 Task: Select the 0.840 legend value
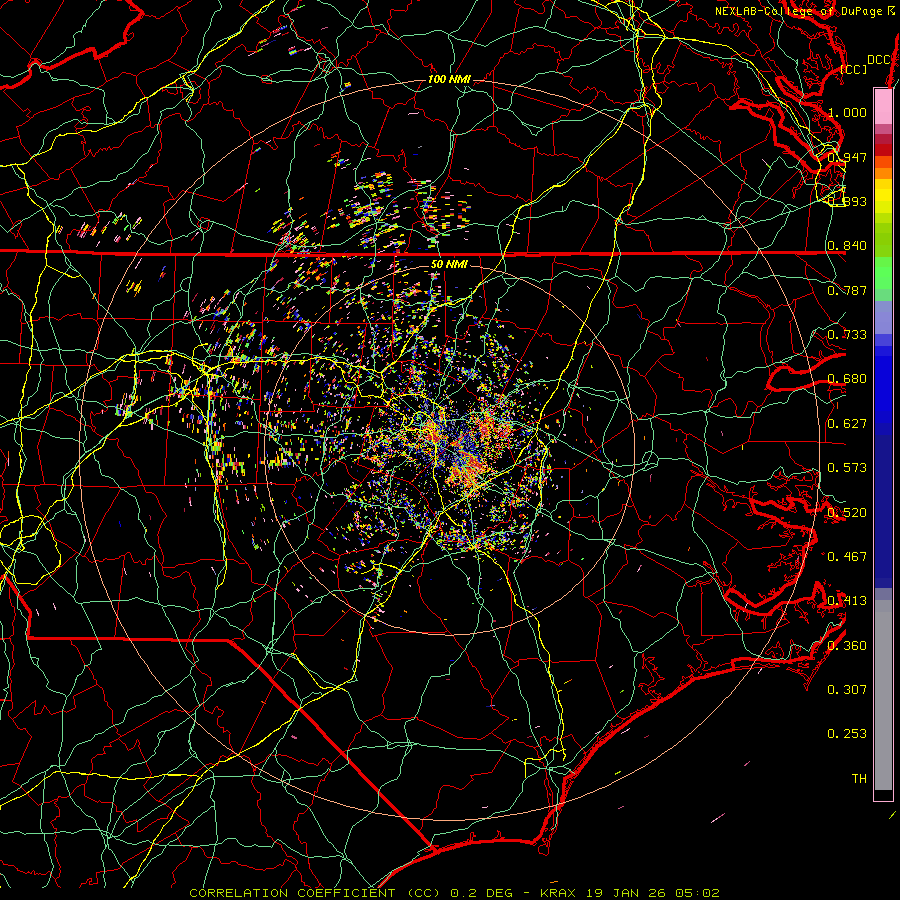(x=847, y=246)
